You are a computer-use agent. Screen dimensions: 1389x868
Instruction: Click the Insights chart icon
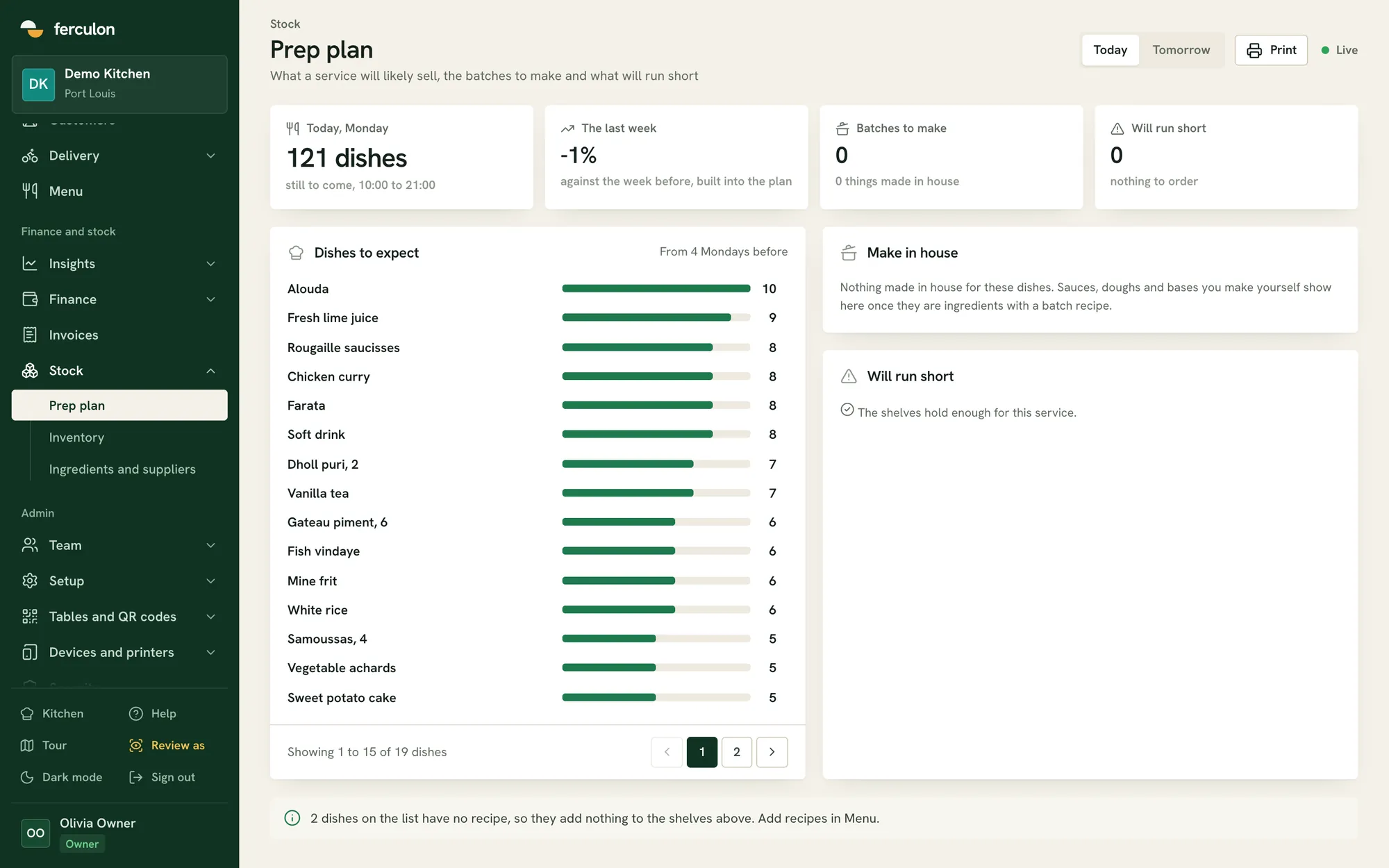coord(30,264)
